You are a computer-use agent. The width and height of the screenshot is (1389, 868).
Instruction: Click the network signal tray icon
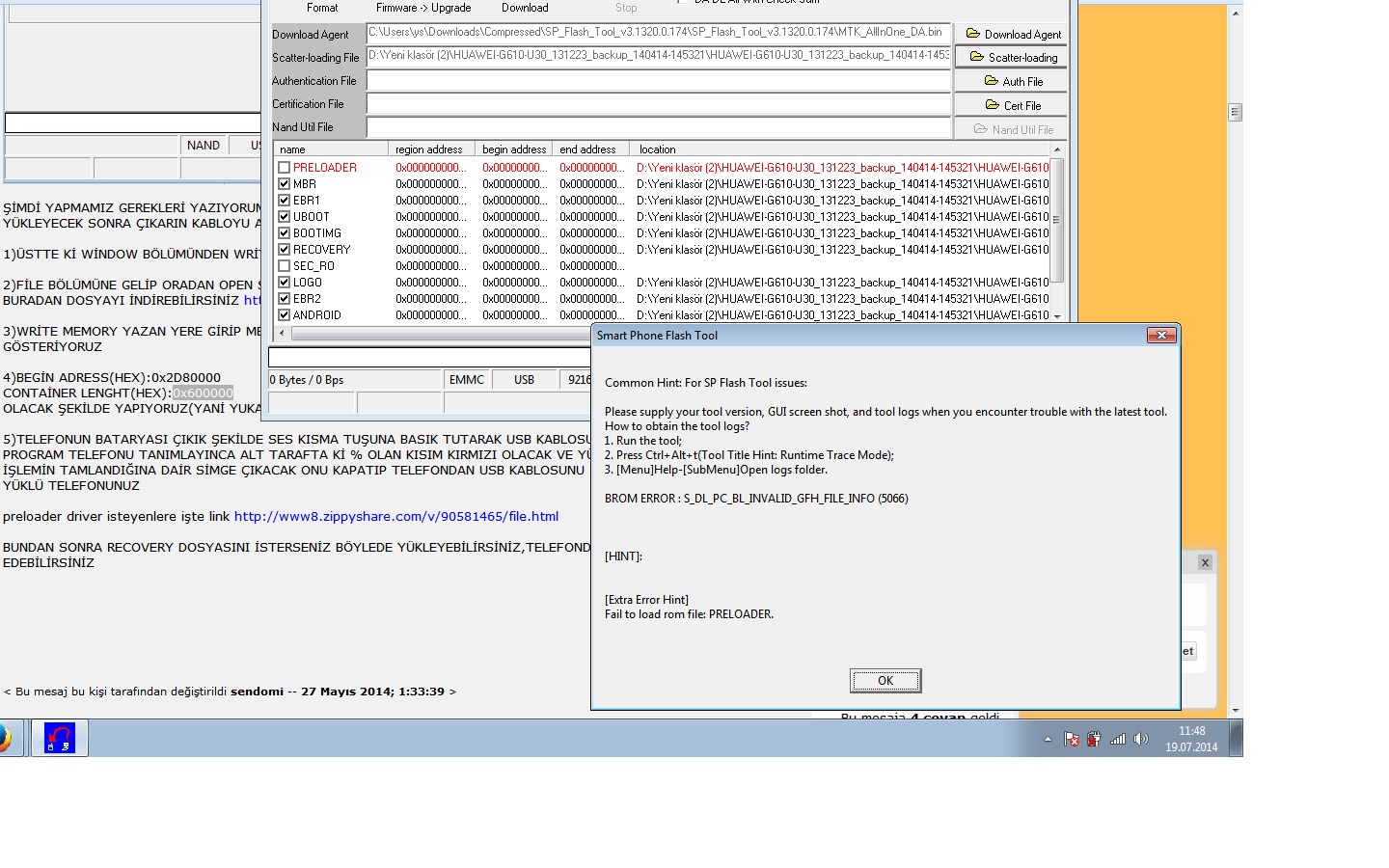pos(1118,740)
